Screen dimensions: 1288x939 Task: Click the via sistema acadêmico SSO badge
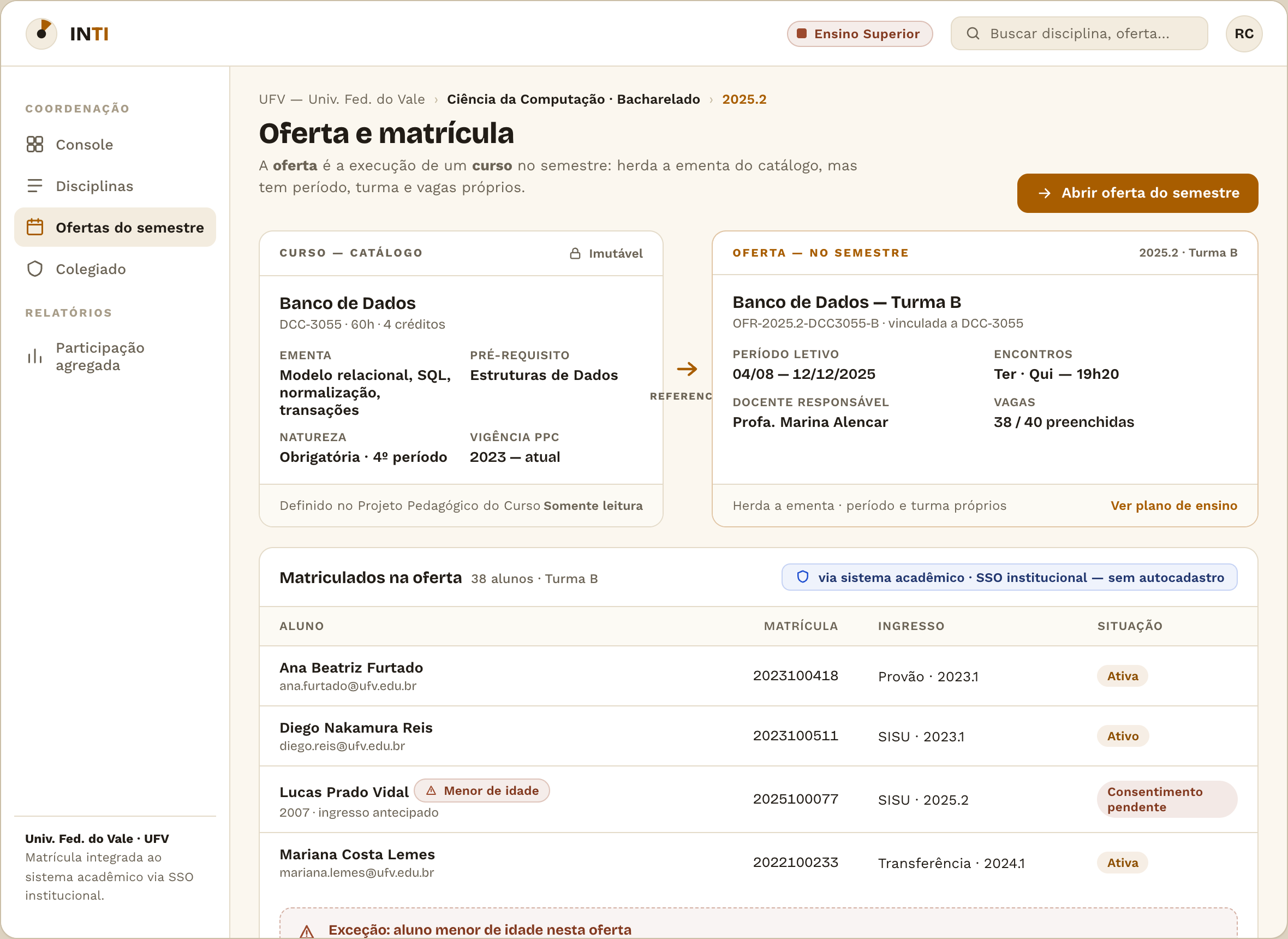click(x=1009, y=577)
